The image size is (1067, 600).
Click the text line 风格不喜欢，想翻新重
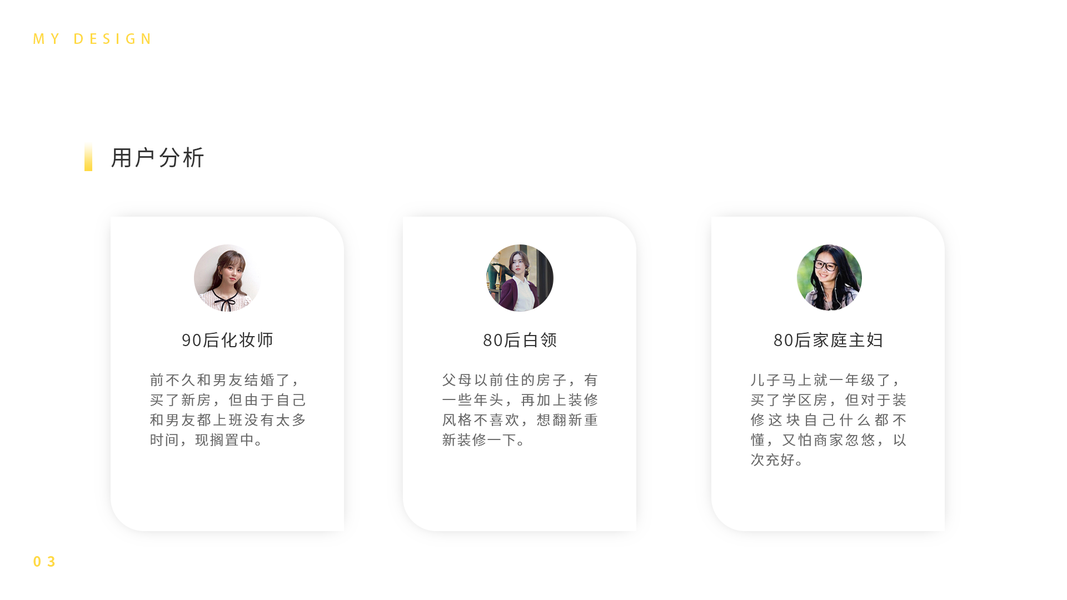(x=520, y=420)
